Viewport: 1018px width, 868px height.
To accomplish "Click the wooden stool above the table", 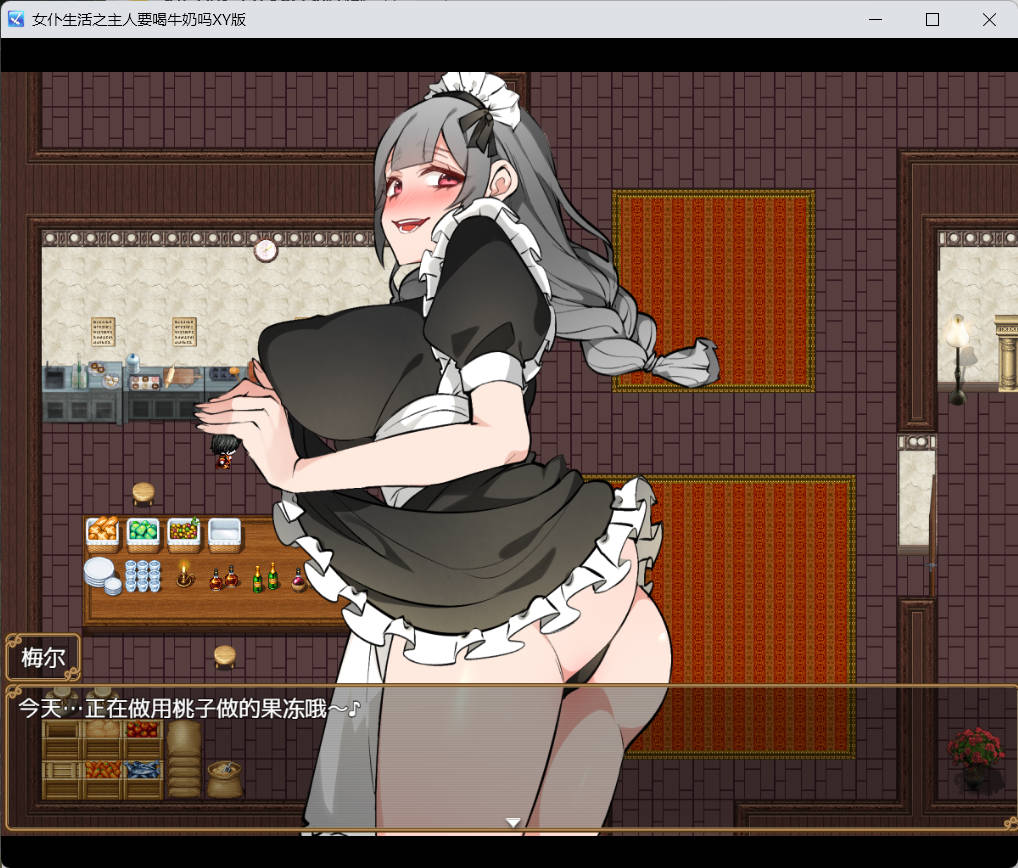I will pos(144,493).
